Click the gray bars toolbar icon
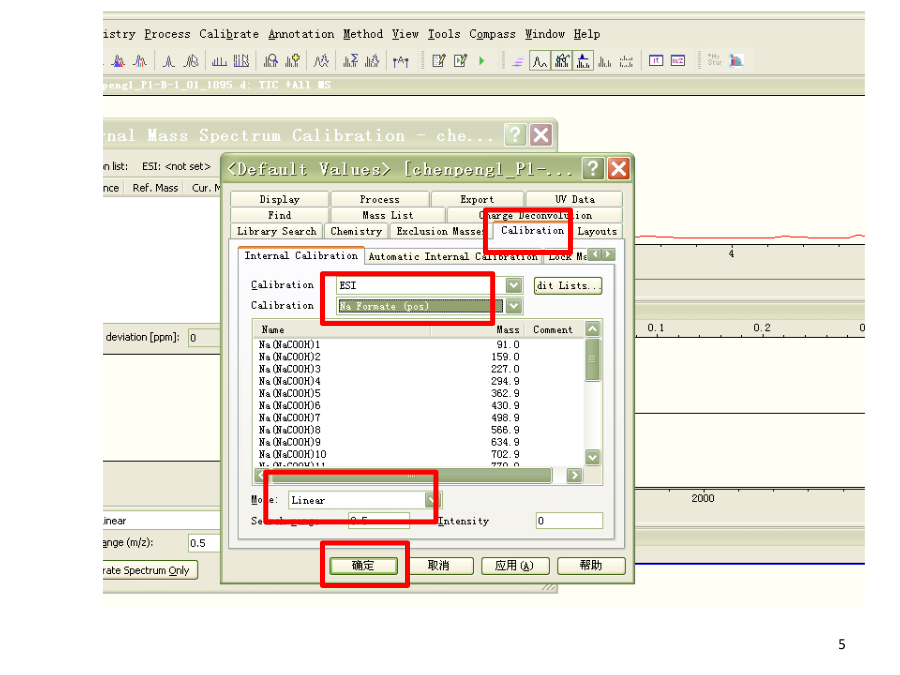The width and height of the screenshot is (900, 675). [x=604, y=61]
